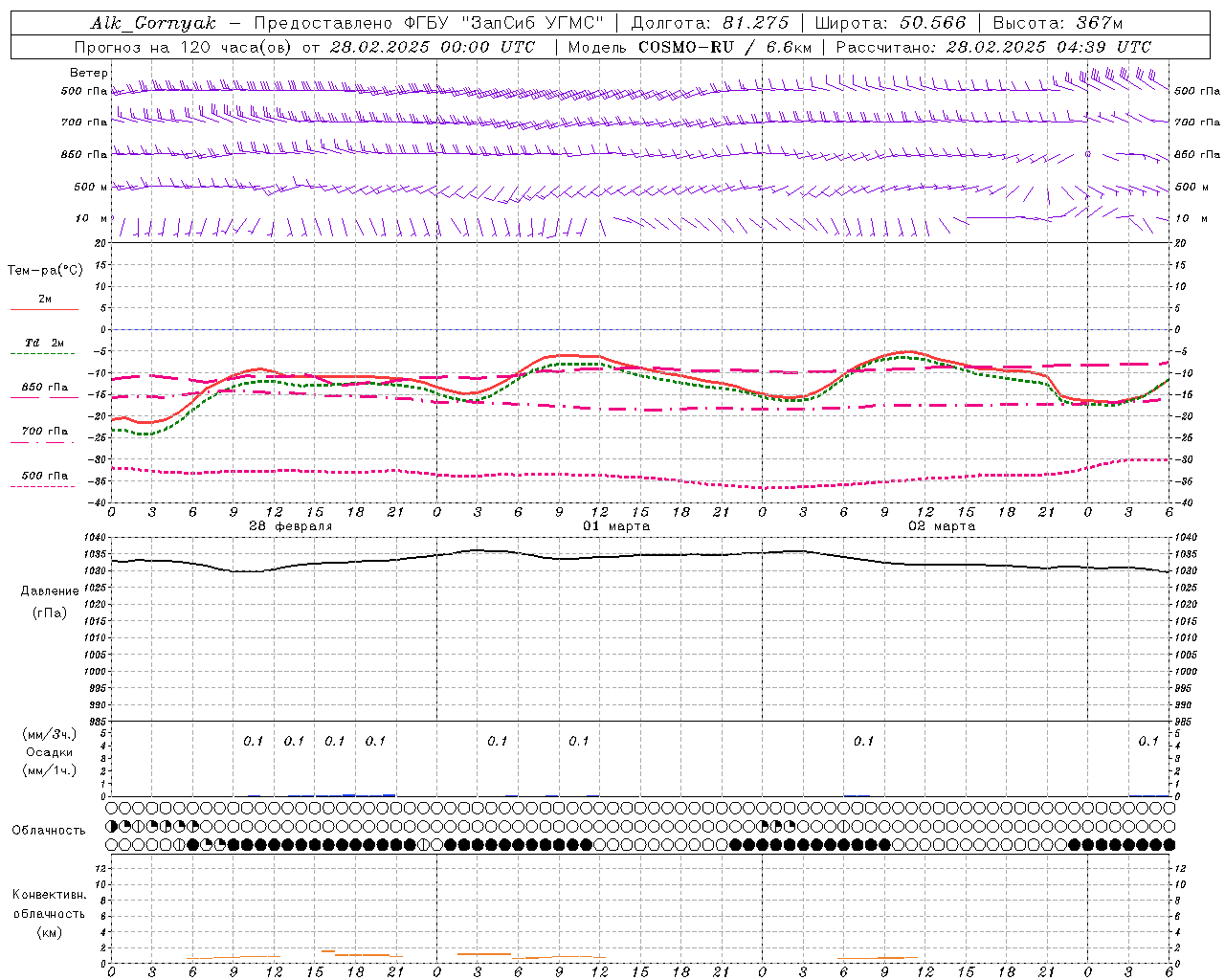
Task: Click the 'Тем-ра(°C)' temperature panel label
Action: tap(45, 271)
